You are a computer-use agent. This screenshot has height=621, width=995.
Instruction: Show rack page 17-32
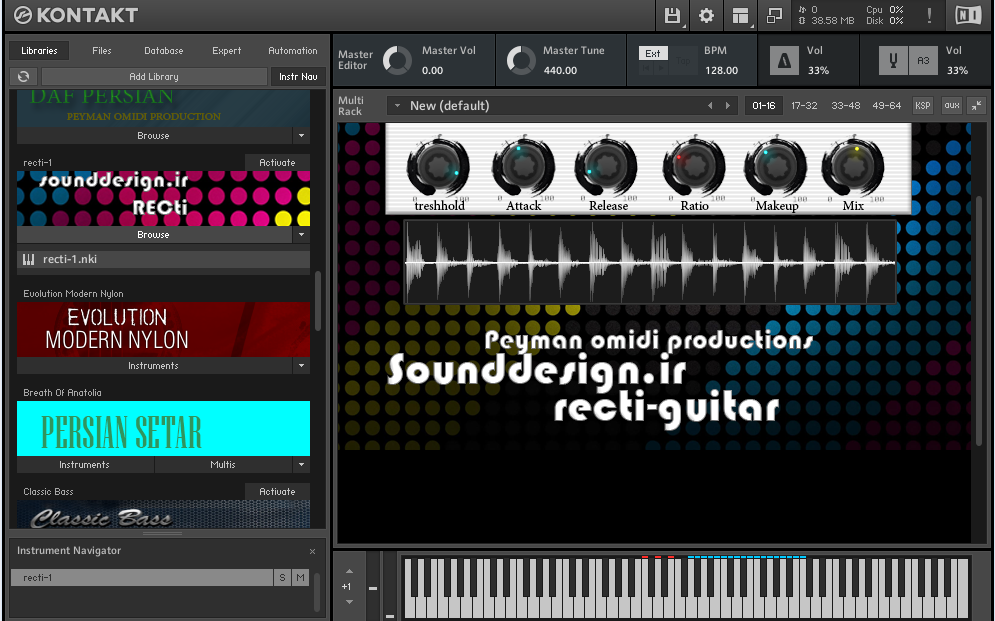click(x=804, y=105)
